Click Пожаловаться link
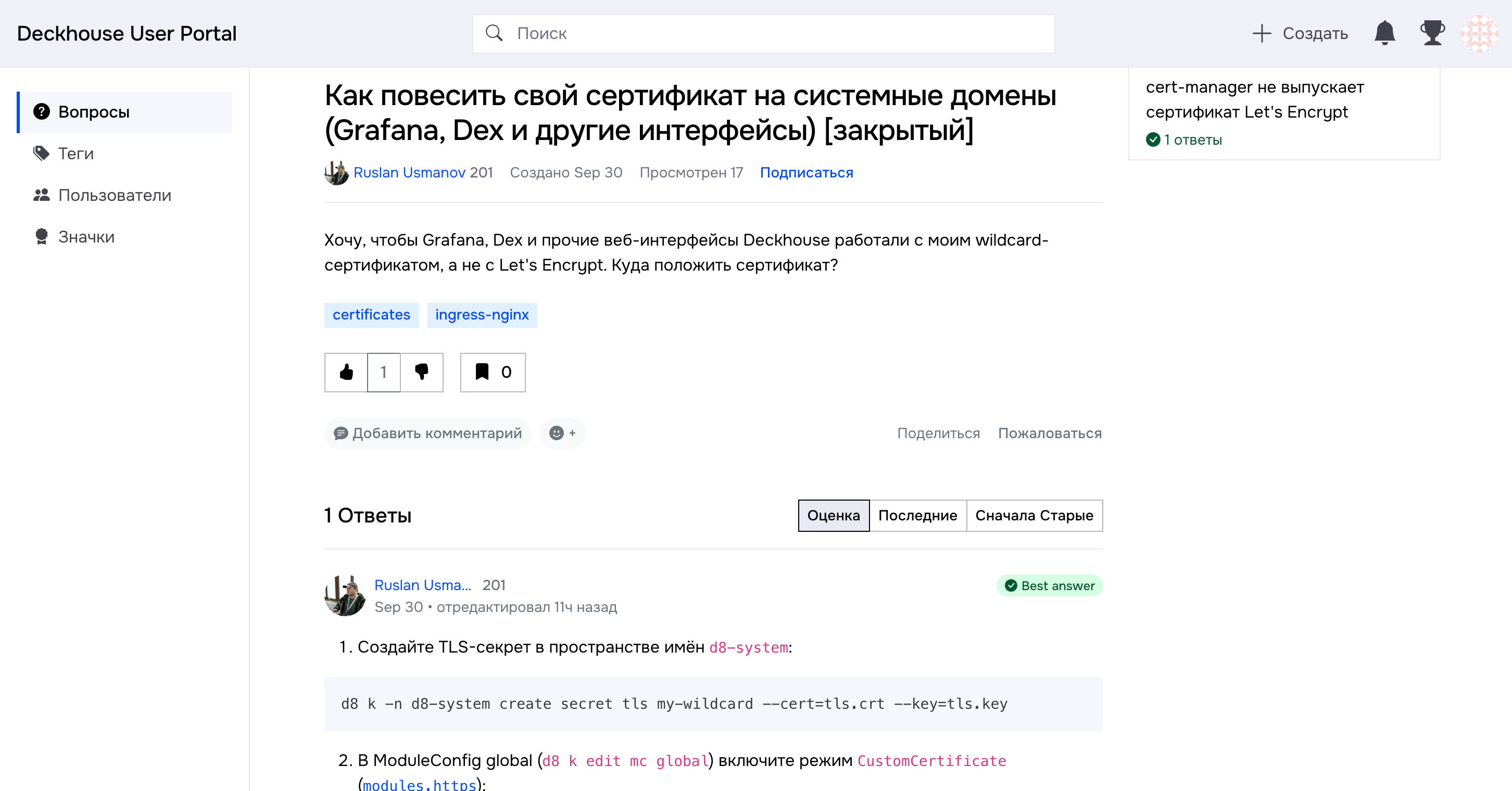Image resolution: width=1512 pixels, height=791 pixels. [1050, 433]
